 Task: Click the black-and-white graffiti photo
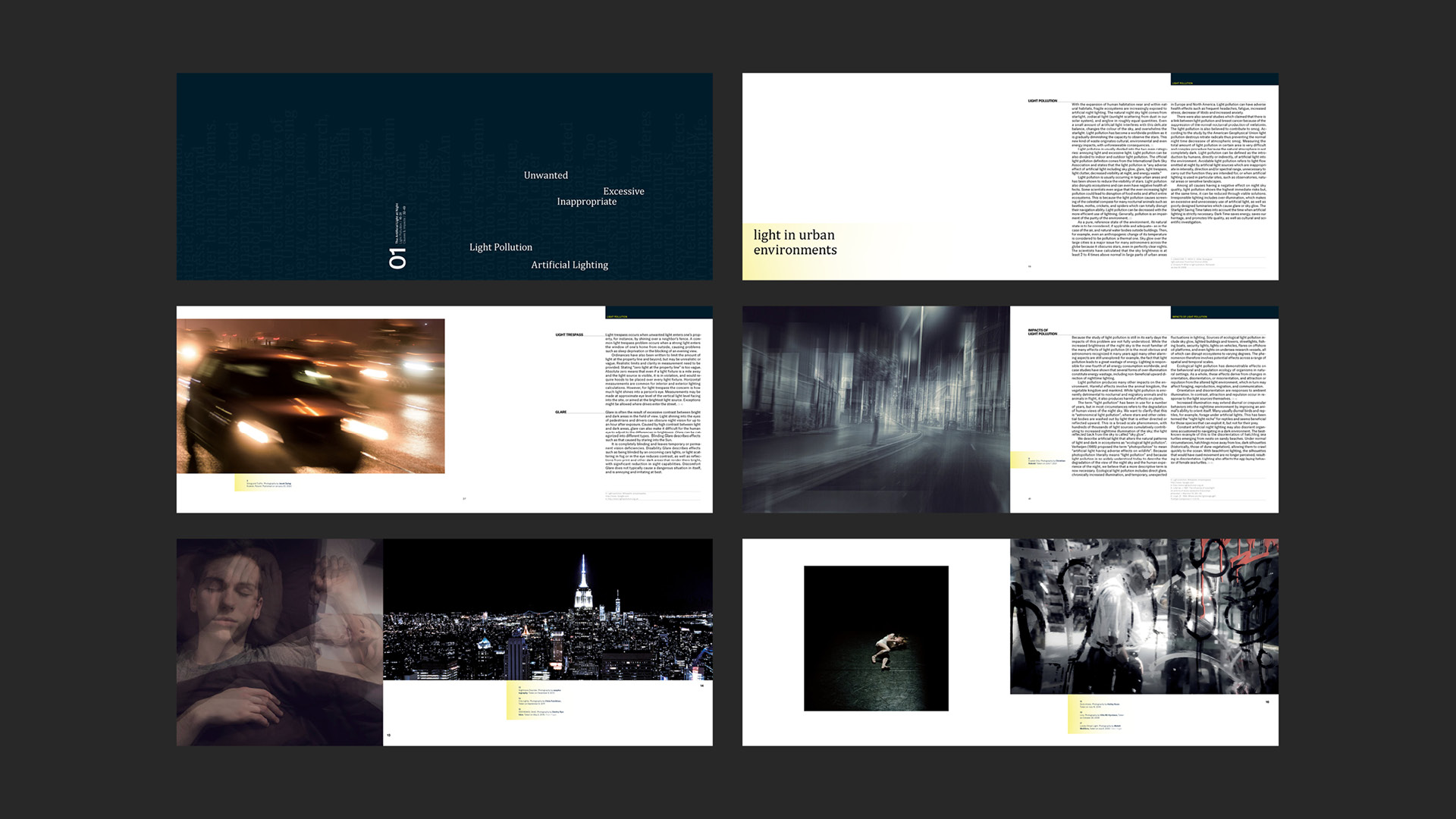click(1144, 616)
